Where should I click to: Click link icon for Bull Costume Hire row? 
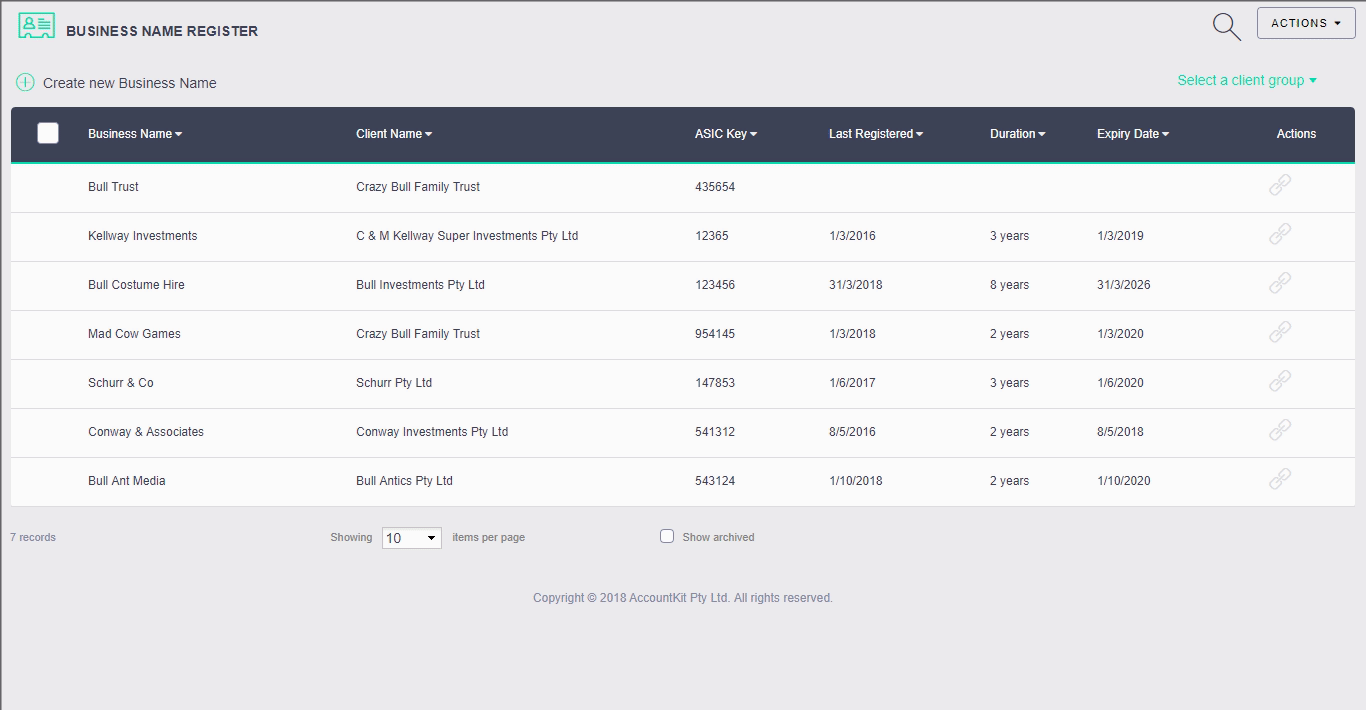click(1280, 283)
